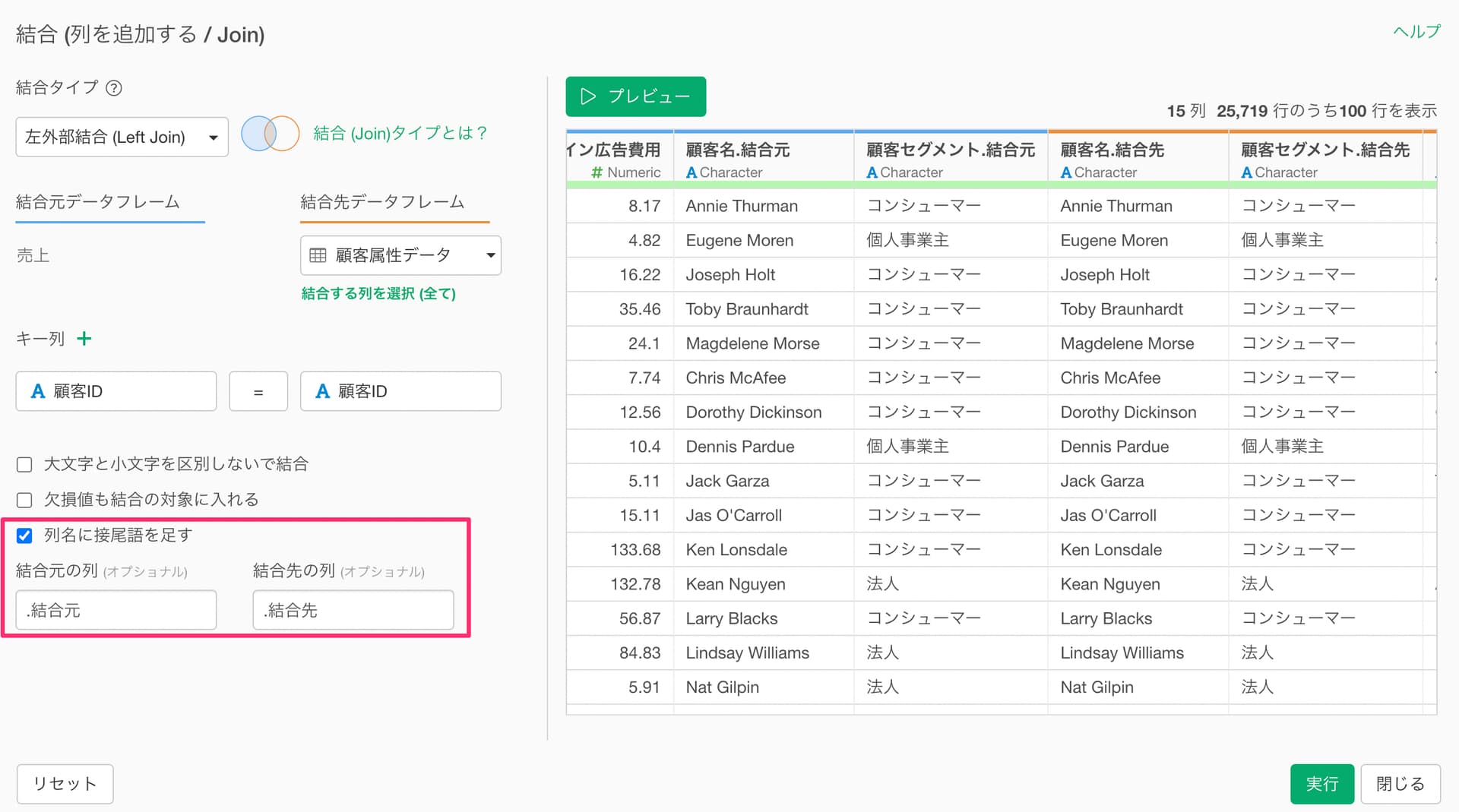Click the 結合元の列 suffix input field
This screenshot has height=812, width=1459.
(x=116, y=610)
